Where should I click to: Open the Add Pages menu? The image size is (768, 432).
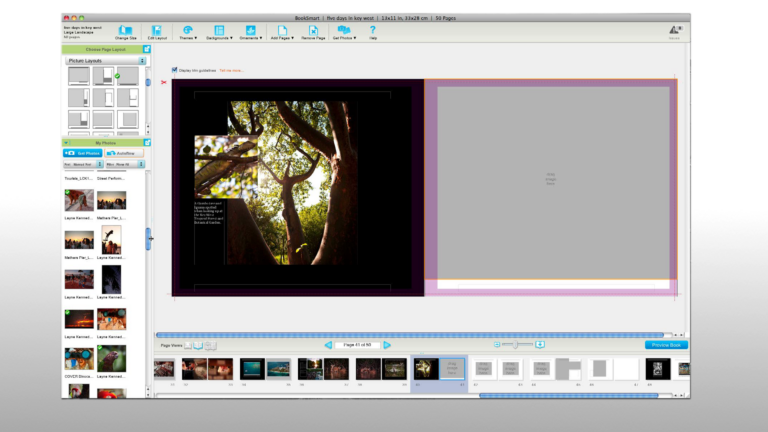(x=281, y=32)
